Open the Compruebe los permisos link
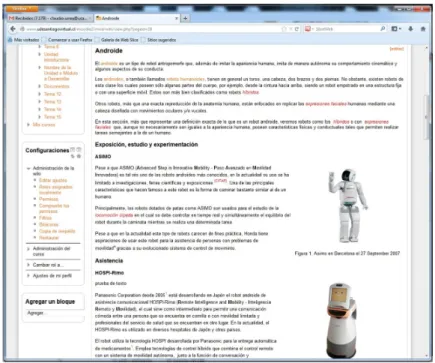 (54, 208)
